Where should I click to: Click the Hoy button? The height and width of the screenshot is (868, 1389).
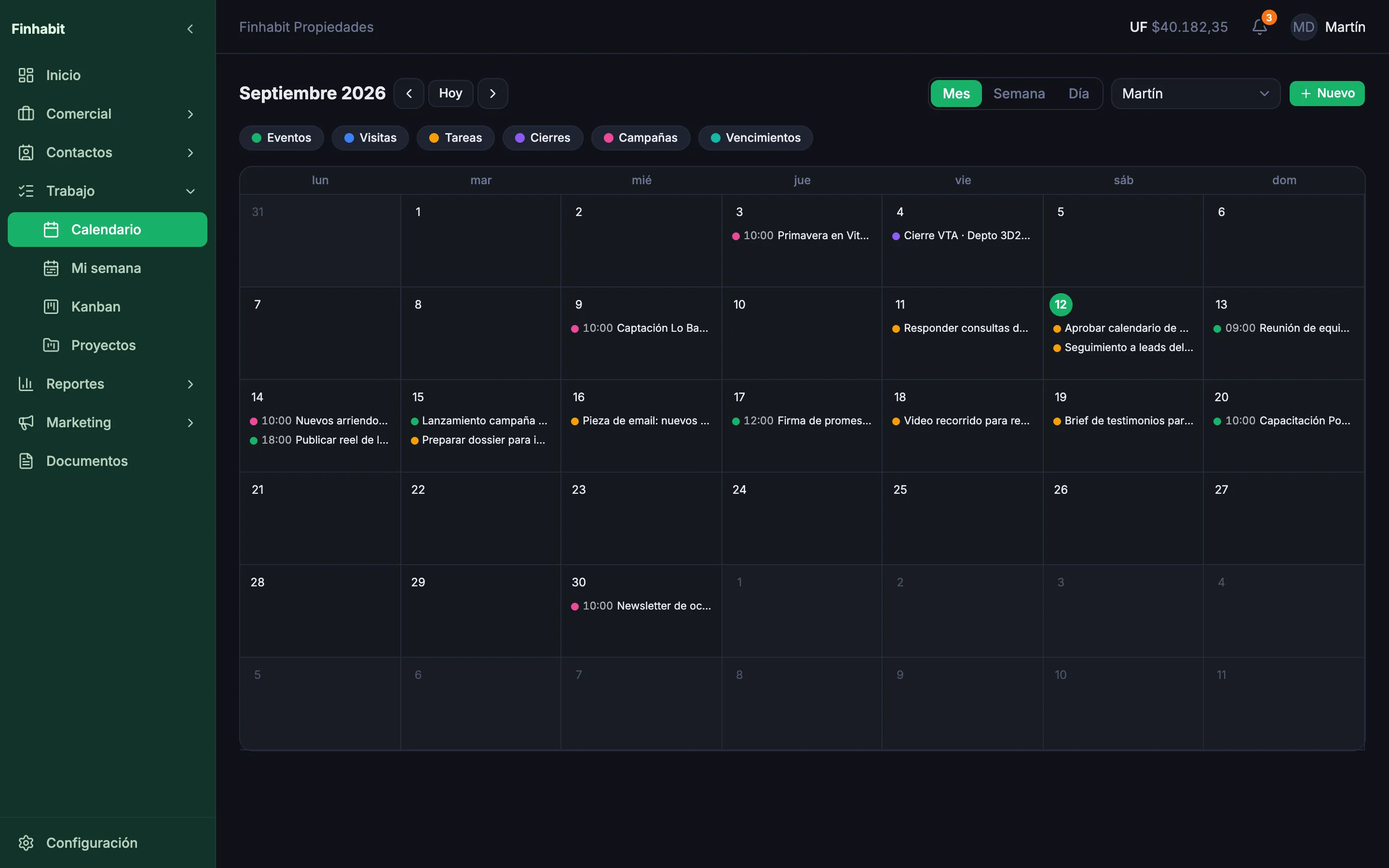(450, 94)
